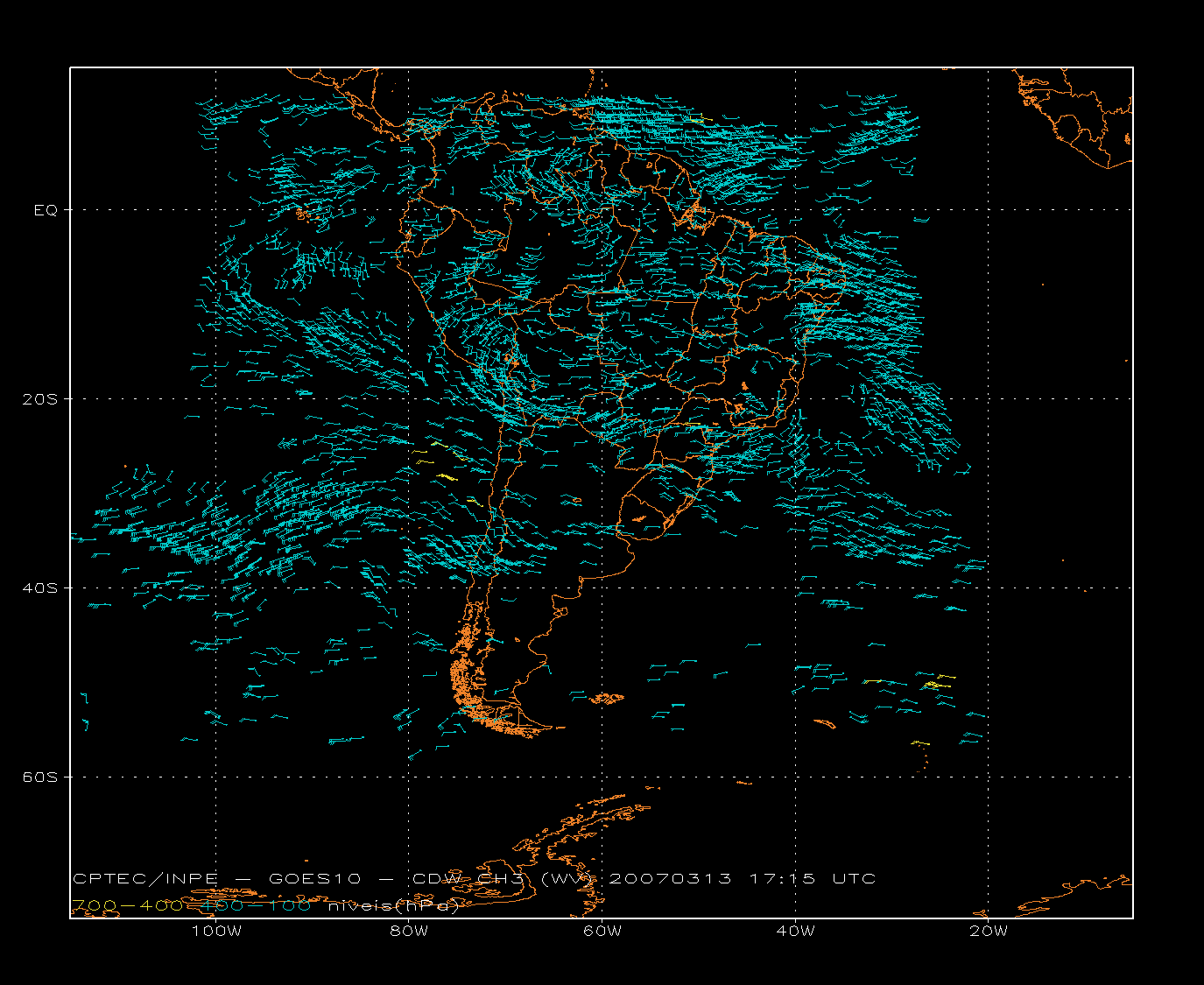Click the cyan '400-100' legend entry
1204x985 pixels.
[x=255, y=905]
